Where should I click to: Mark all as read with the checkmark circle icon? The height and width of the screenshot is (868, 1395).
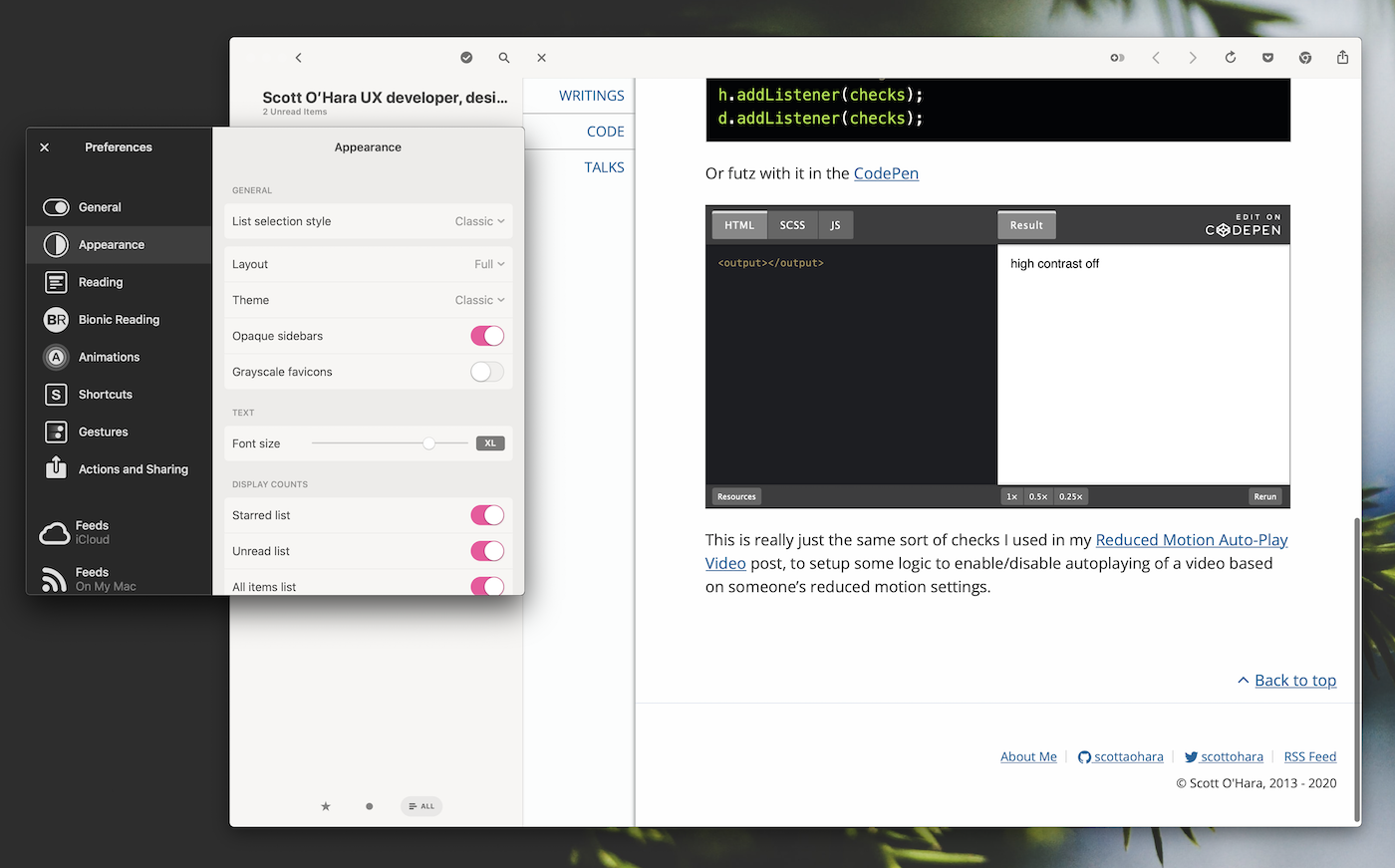coord(466,58)
